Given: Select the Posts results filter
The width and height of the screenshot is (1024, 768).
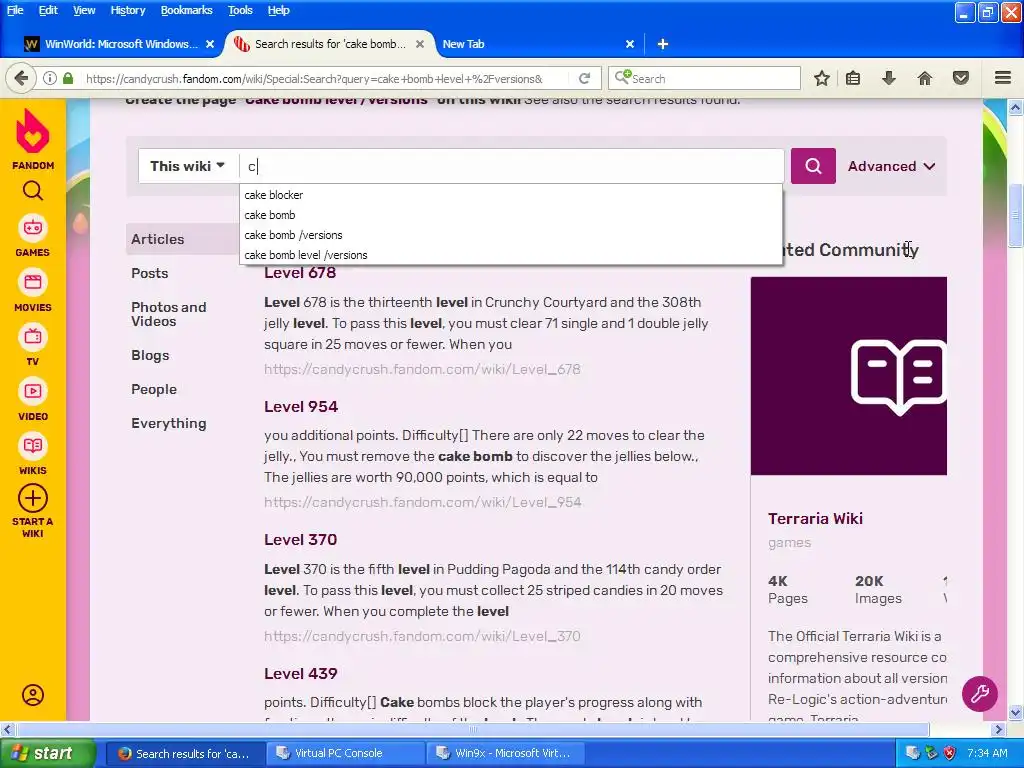Looking at the screenshot, I should coord(150,273).
